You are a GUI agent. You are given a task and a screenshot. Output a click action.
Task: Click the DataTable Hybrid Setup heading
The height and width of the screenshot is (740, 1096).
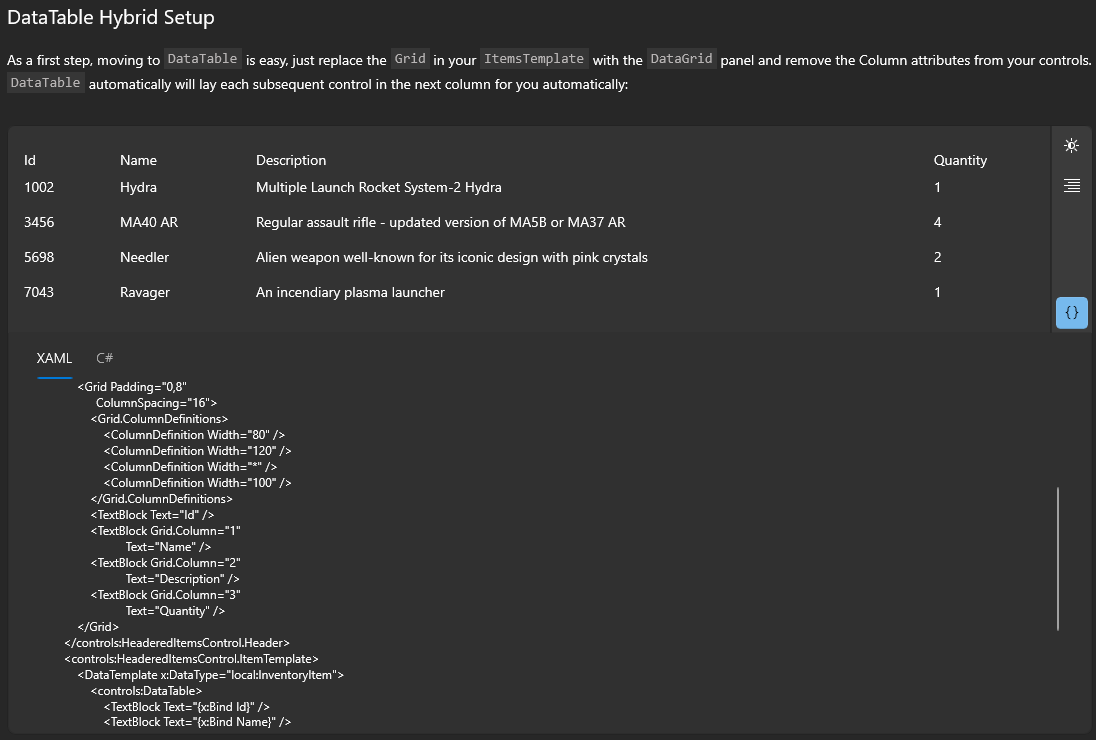110,18
